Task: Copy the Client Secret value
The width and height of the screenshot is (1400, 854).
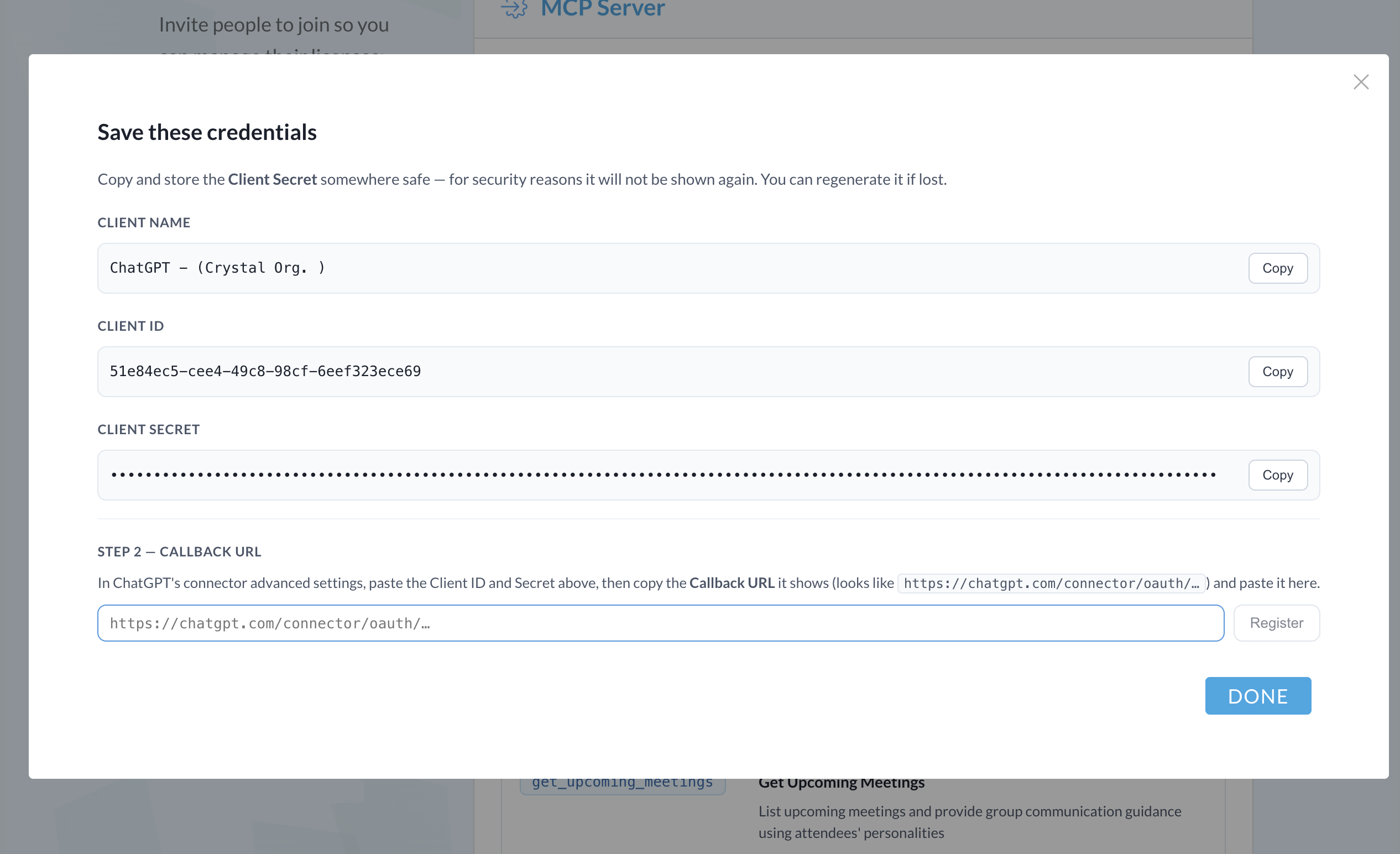Action: (1278, 475)
